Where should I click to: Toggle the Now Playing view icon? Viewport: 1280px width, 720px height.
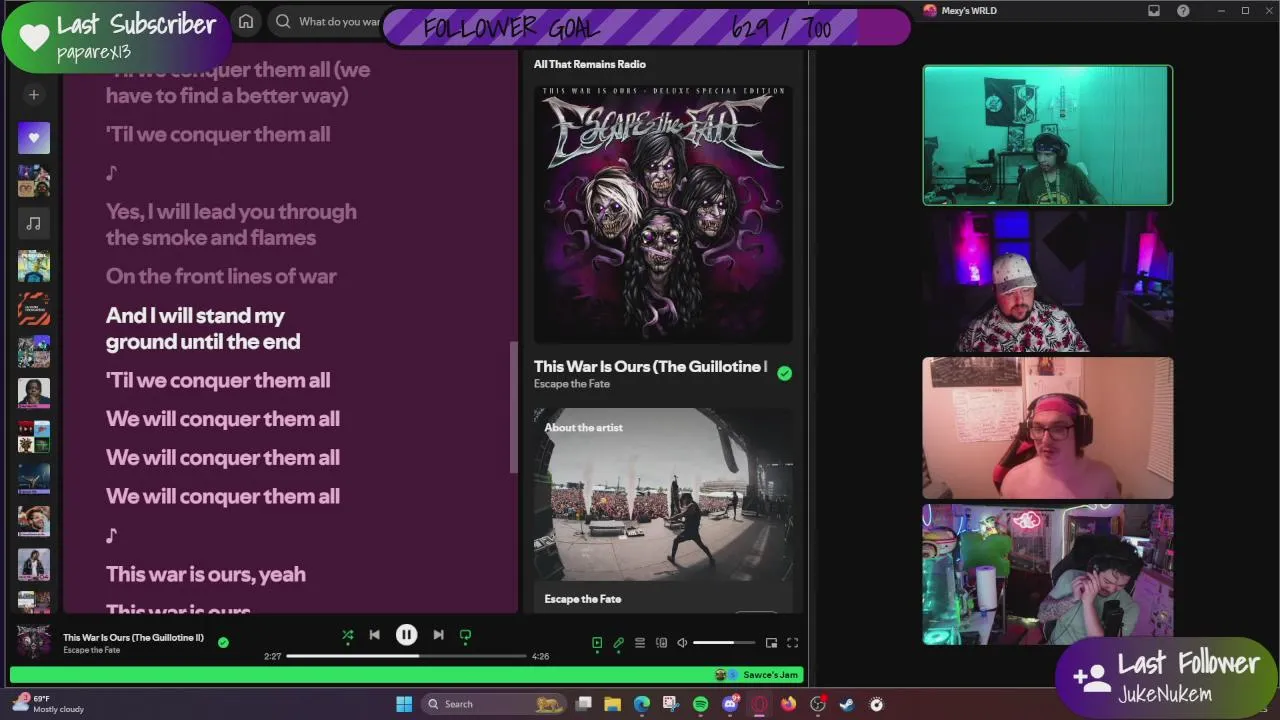597,643
